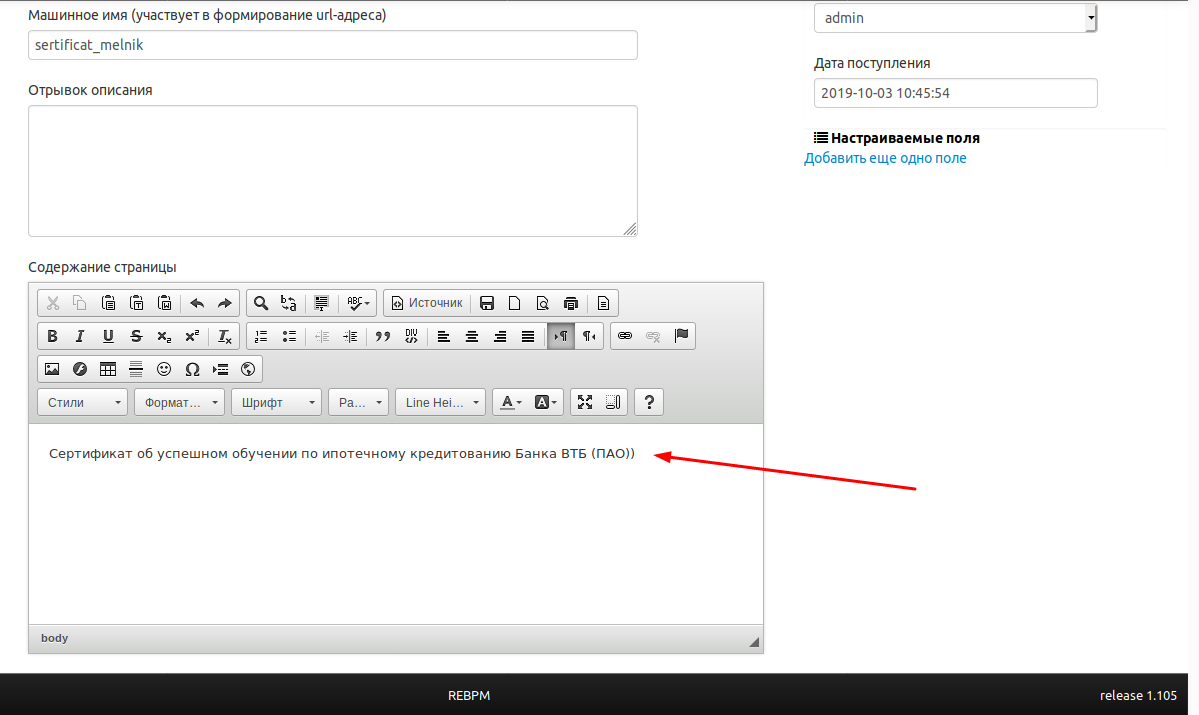
Task: Open text color picker
Action: (511, 402)
